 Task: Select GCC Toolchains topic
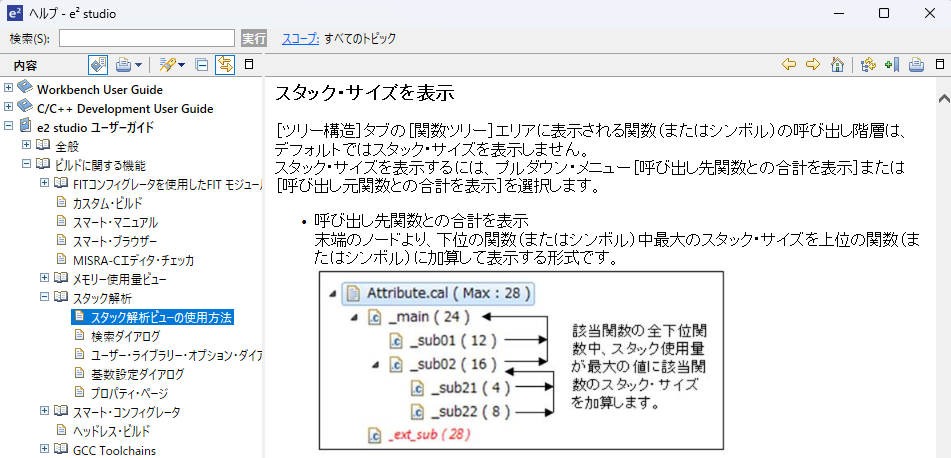(x=114, y=451)
